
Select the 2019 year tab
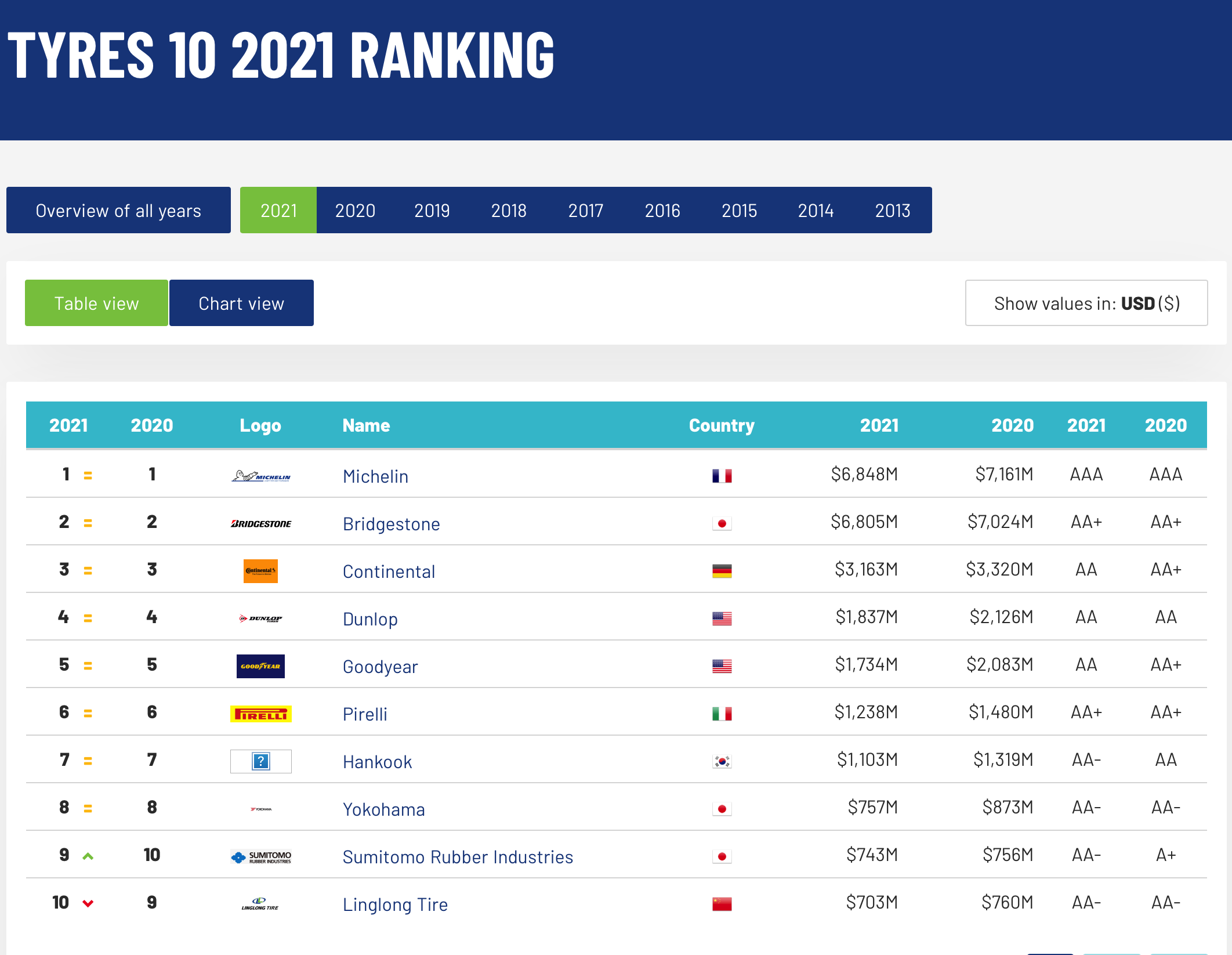[x=432, y=210]
